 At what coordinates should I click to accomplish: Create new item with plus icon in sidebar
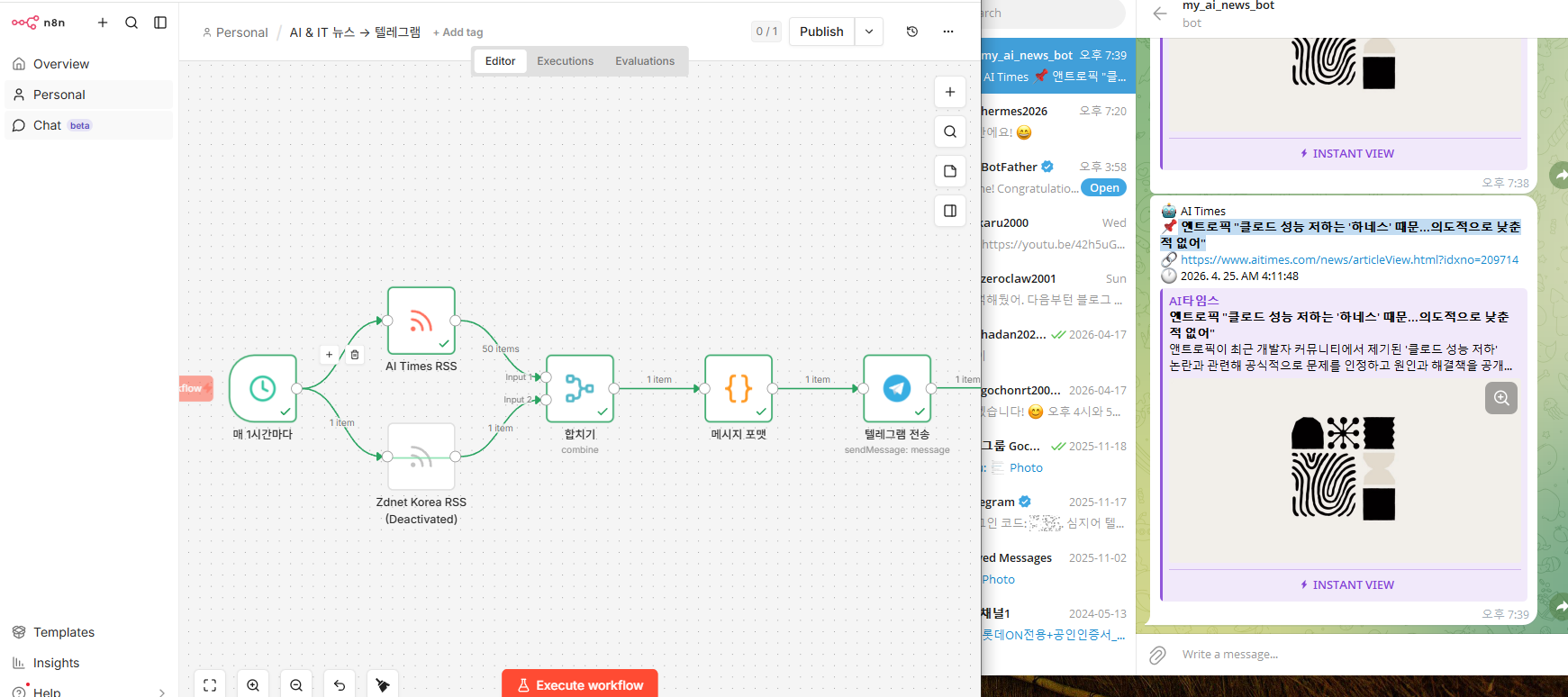click(x=103, y=23)
